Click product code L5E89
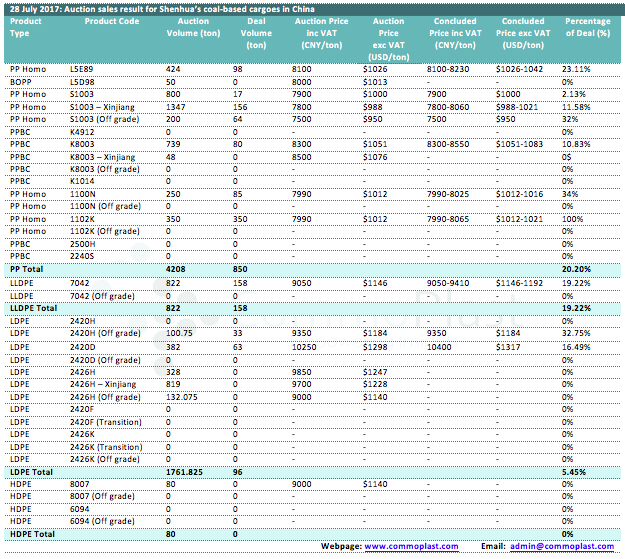The width and height of the screenshot is (625, 559). (83, 69)
